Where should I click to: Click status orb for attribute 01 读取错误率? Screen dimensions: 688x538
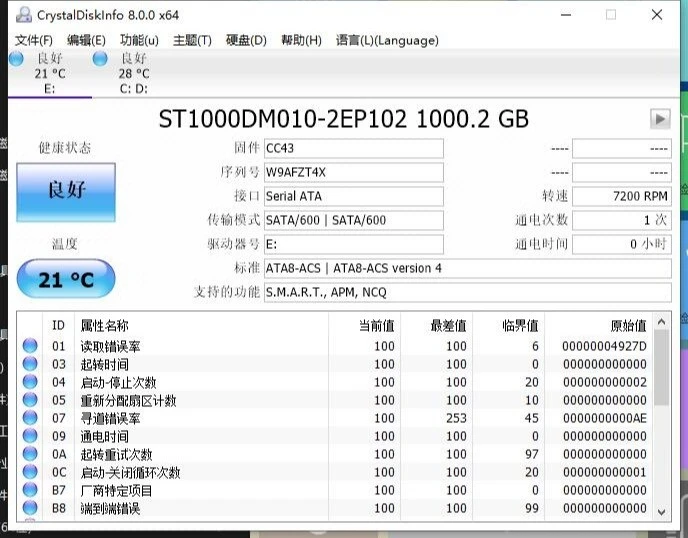tap(30, 346)
